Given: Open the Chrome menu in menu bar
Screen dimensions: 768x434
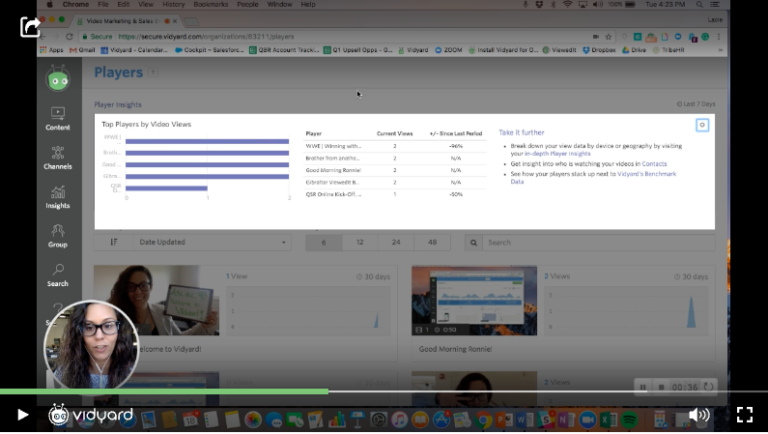Looking at the screenshot, I should pos(76,4).
